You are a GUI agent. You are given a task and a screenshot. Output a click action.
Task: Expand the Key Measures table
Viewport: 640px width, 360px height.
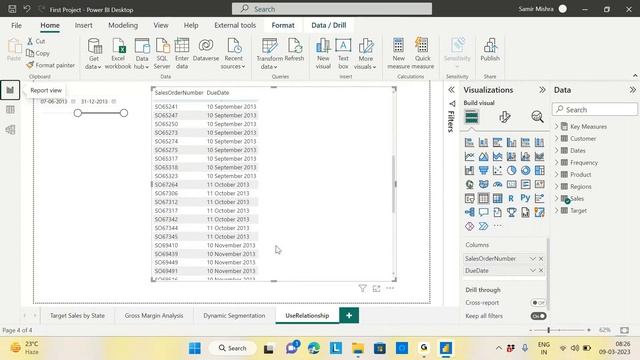tap(557, 127)
